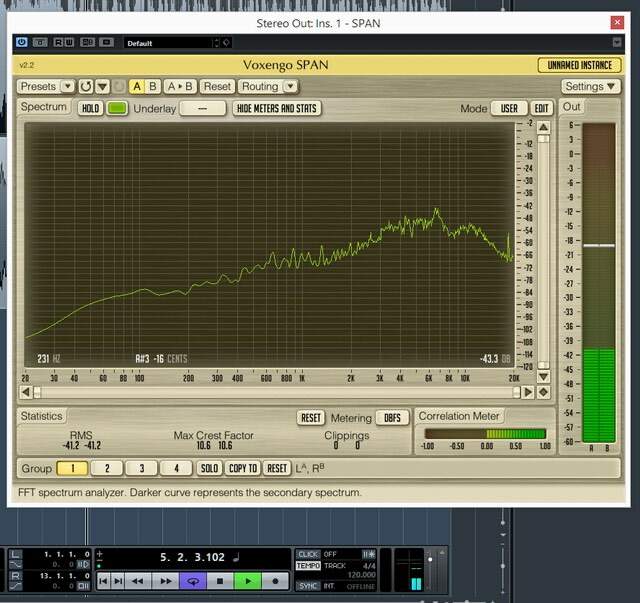640x603 pixels.
Task: Click the Unnamed Instance name field
Action: (x=578, y=65)
